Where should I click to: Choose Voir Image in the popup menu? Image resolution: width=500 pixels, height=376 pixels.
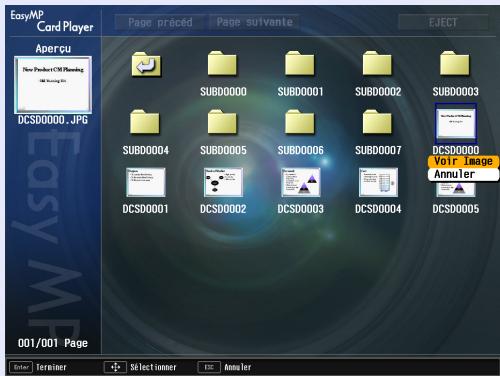pyautogui.click(x=463, y=161)
